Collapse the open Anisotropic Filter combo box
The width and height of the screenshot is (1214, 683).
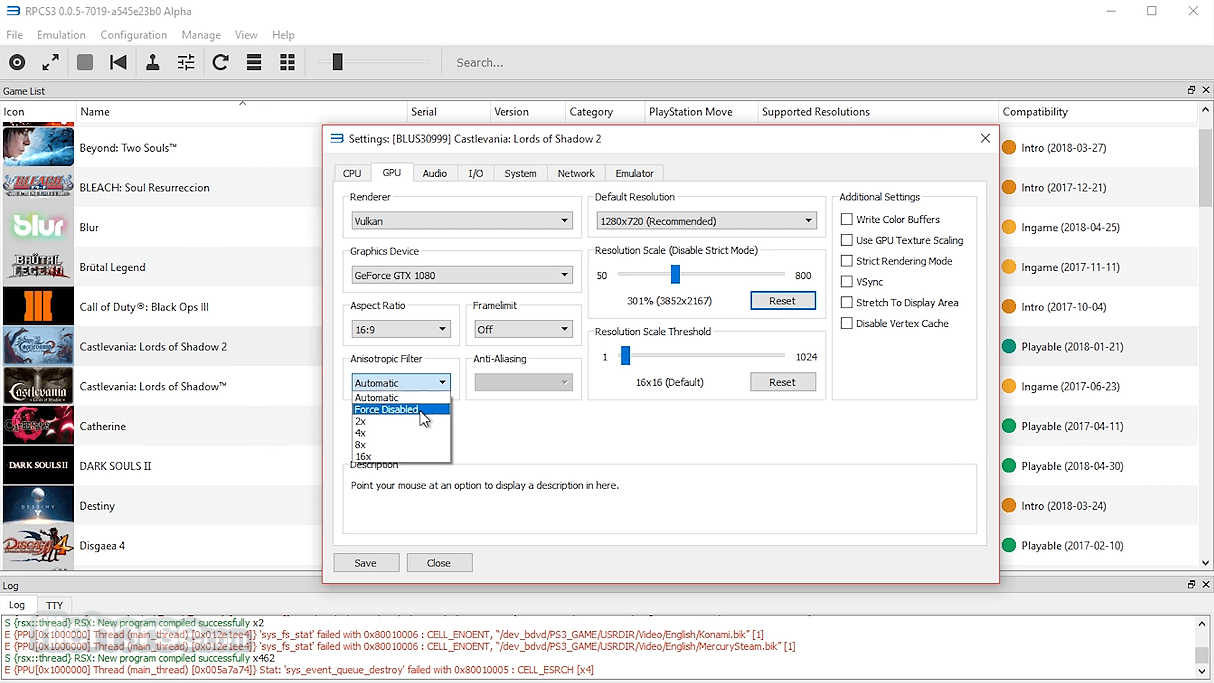click(401, 382)
